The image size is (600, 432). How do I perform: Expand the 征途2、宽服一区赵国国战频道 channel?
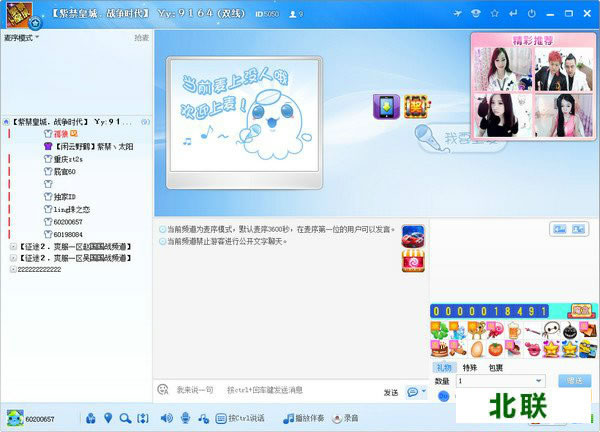point(11,245)
